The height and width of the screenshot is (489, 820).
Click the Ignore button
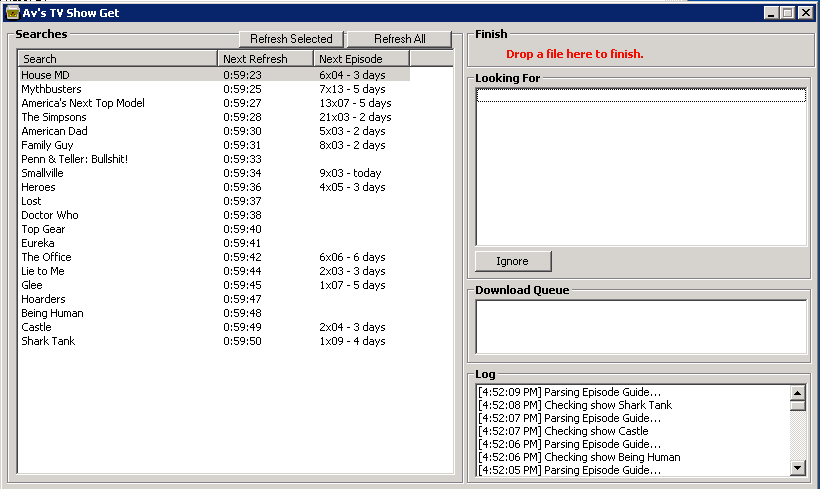pos(513,261)
